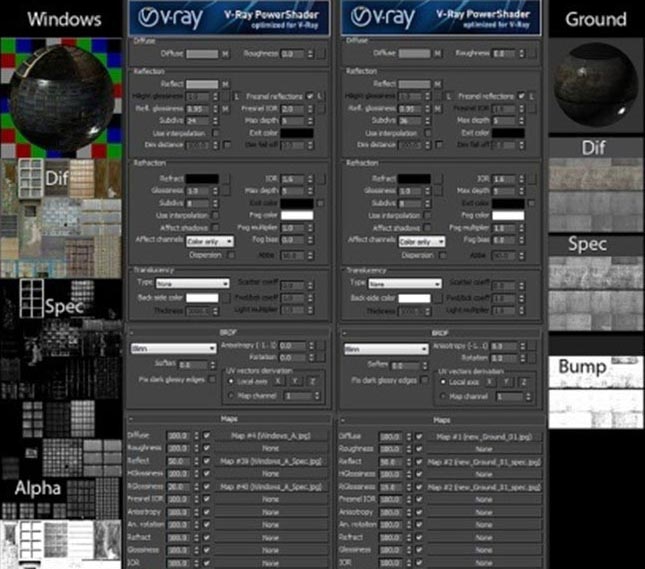645x569 pixels.
Task: Click Windows material preview sphere
Action: [x=61, y=99]
